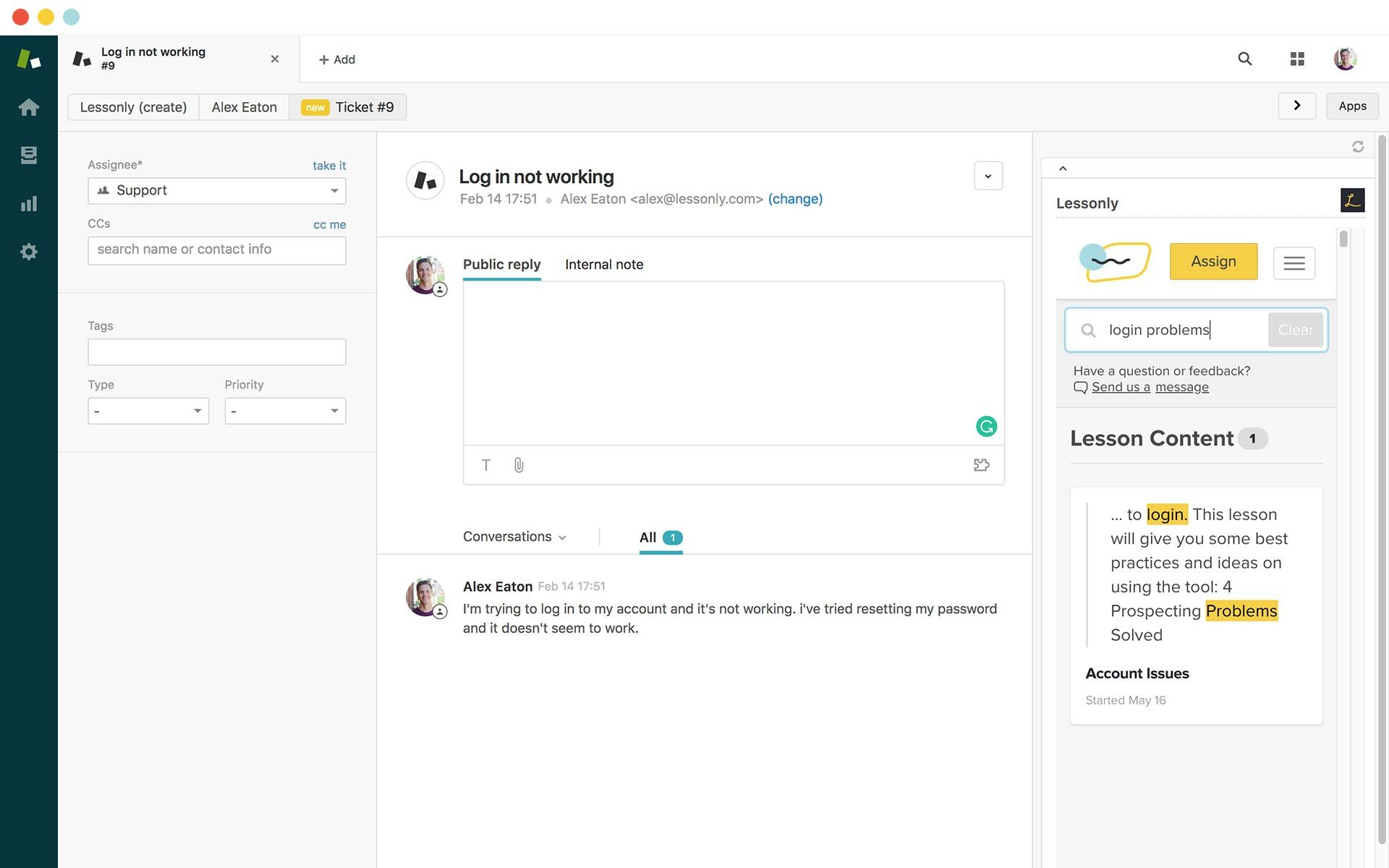This screenshot has width=1389, height=868.
Task: Open the Home dashboard icon
Action: click(x=28, y=107)
